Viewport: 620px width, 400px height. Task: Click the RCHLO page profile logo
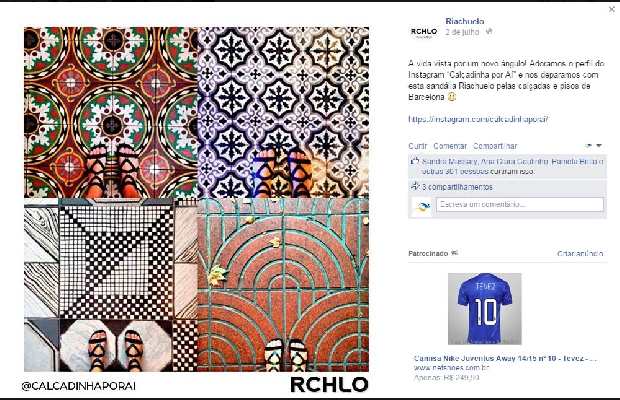pyautogui.click(x=423, y=32)
